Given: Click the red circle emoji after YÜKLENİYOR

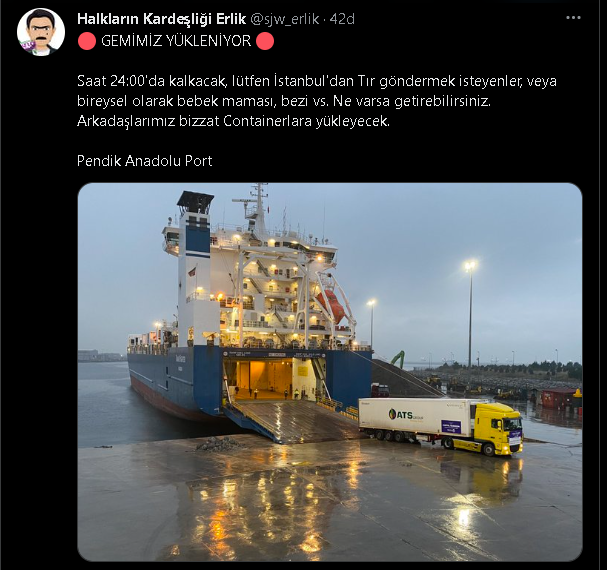Looking at the screenshot, I should (x=265, y=41).
